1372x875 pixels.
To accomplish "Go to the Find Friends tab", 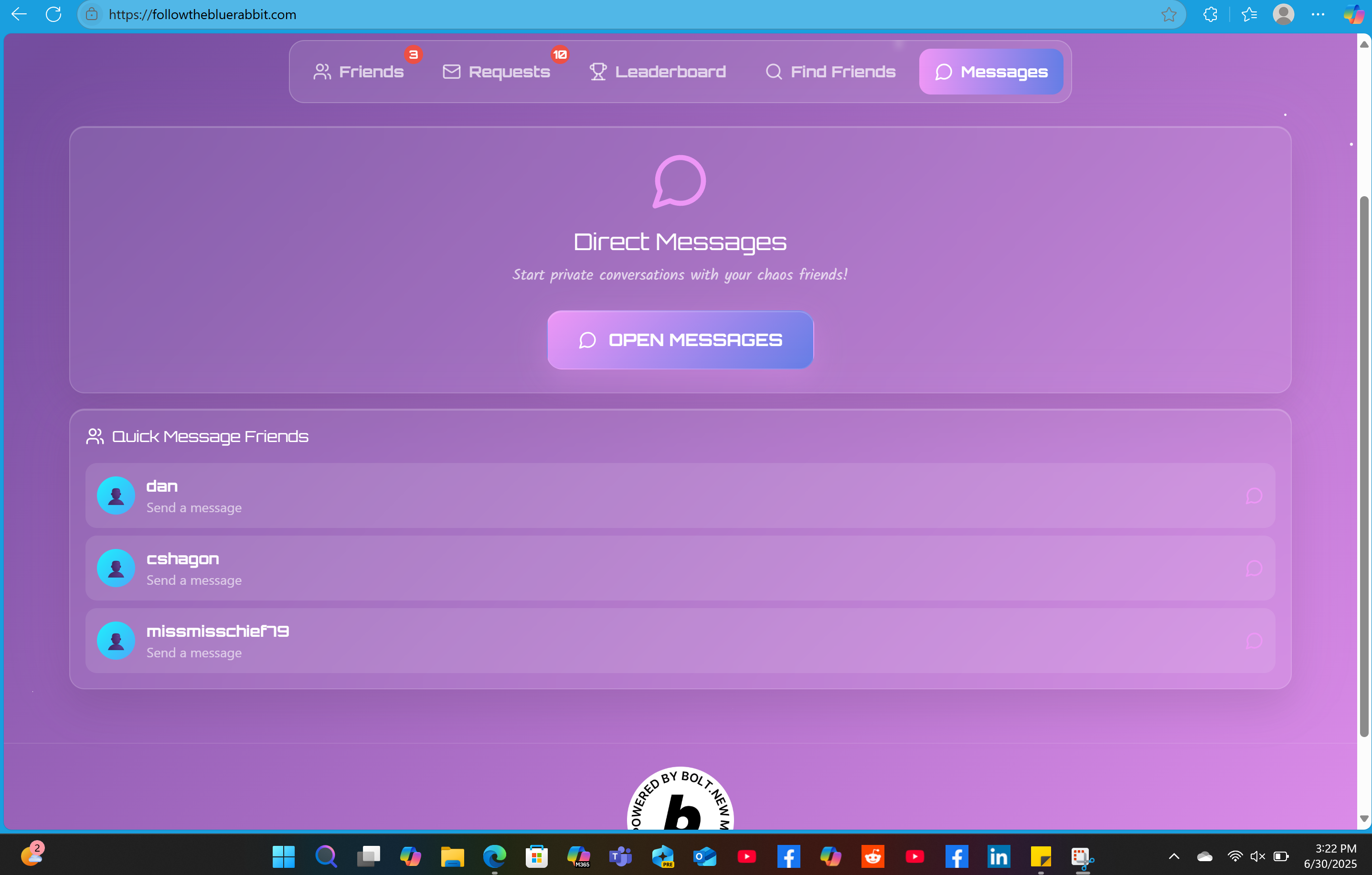I will pos(831,72).
